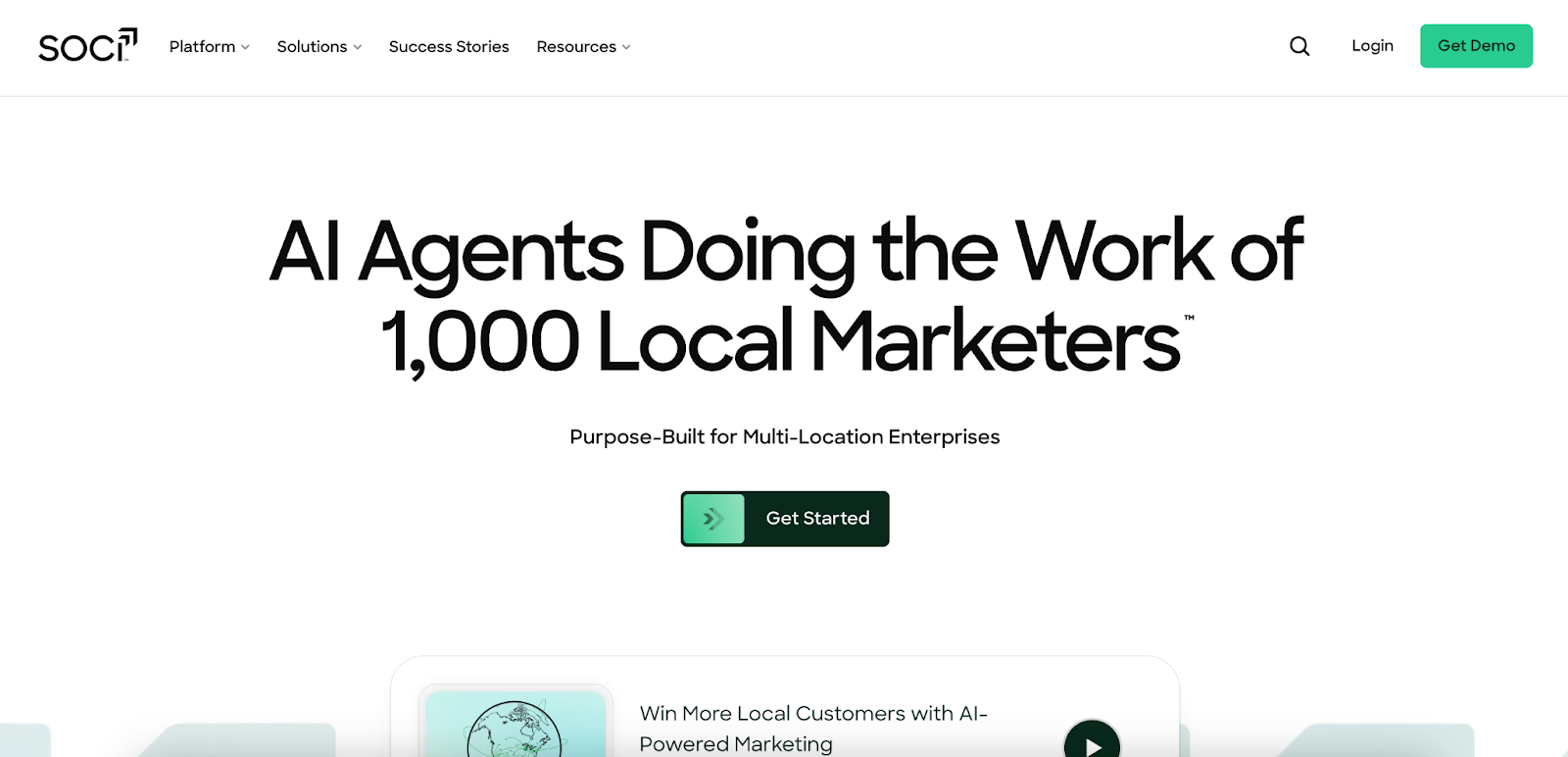This screenshot has width=1568, height=757.
Task: Go to Success Stories
Action: (x=449, y=46)
